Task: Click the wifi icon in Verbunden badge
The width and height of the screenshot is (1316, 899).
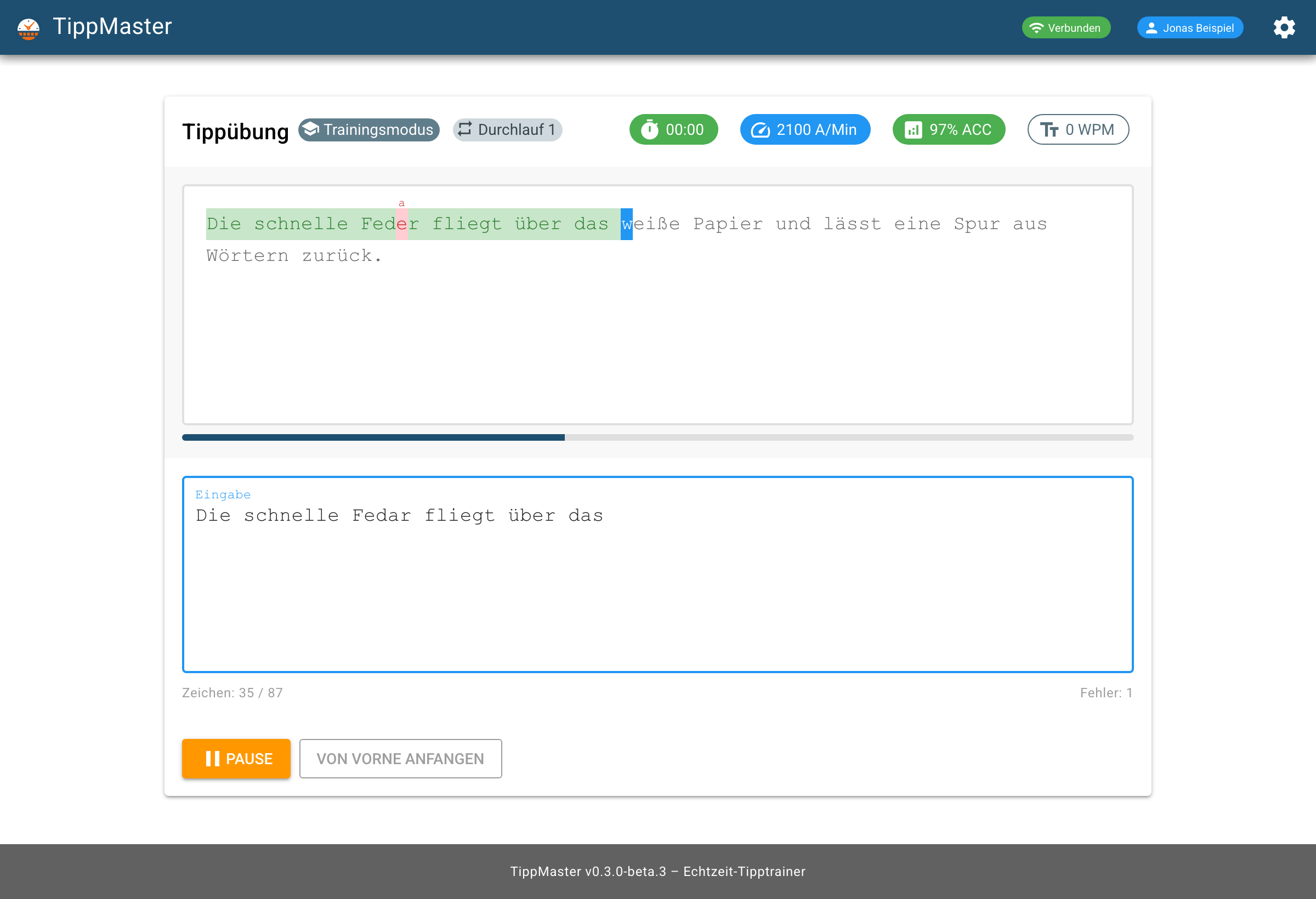Action: point(1036,28)
